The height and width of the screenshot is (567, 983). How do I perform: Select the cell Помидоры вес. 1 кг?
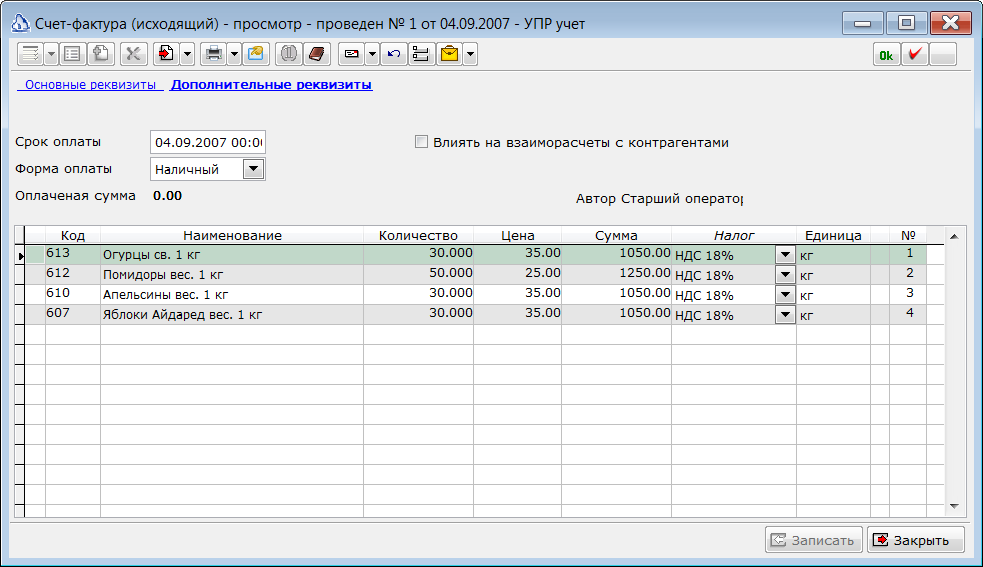pyautogui.click(x=232, y=275)
